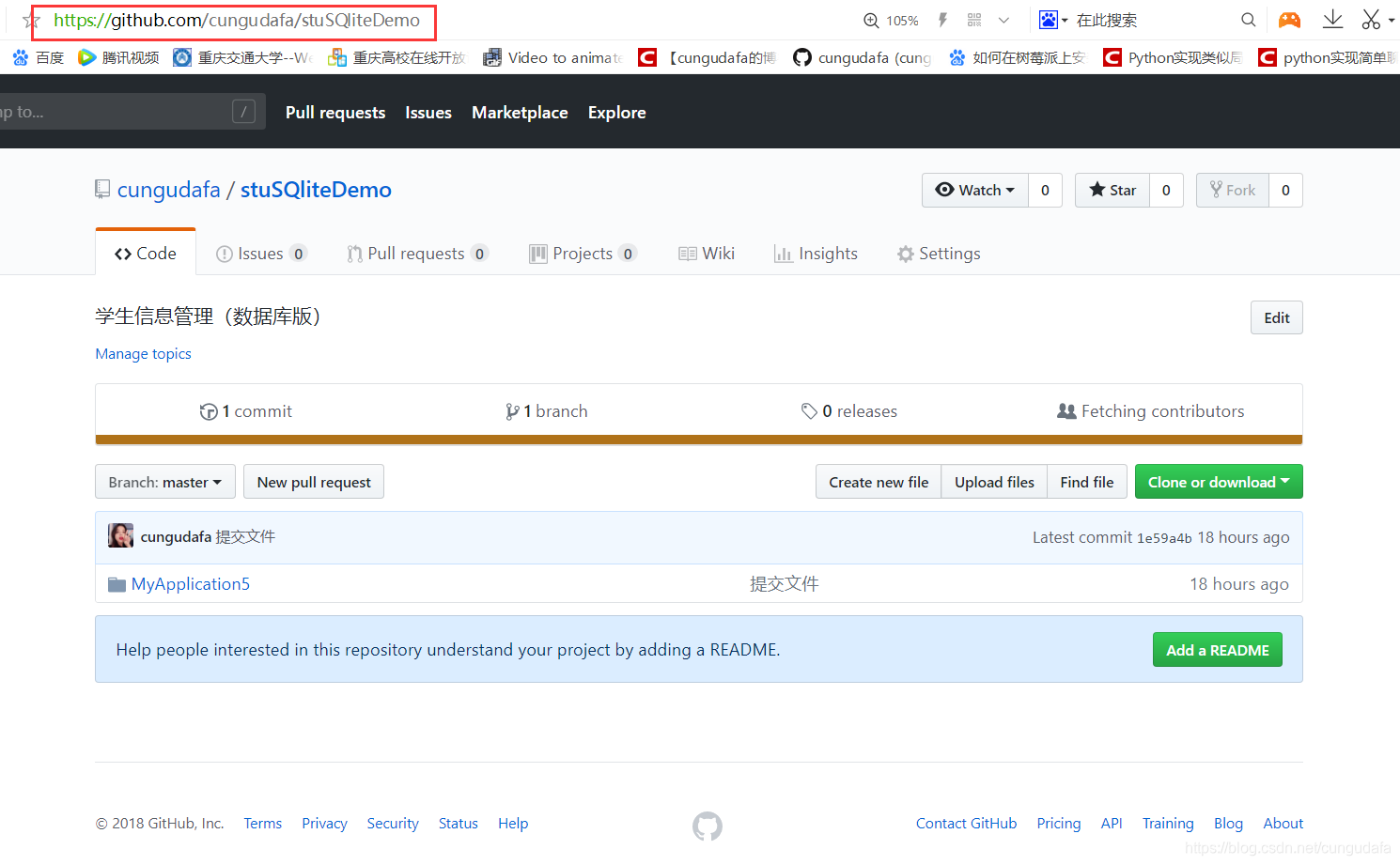Open the Video to animate bookmark
The width and height of the screenshot is (1400, 865).
(x=553, y=58)
